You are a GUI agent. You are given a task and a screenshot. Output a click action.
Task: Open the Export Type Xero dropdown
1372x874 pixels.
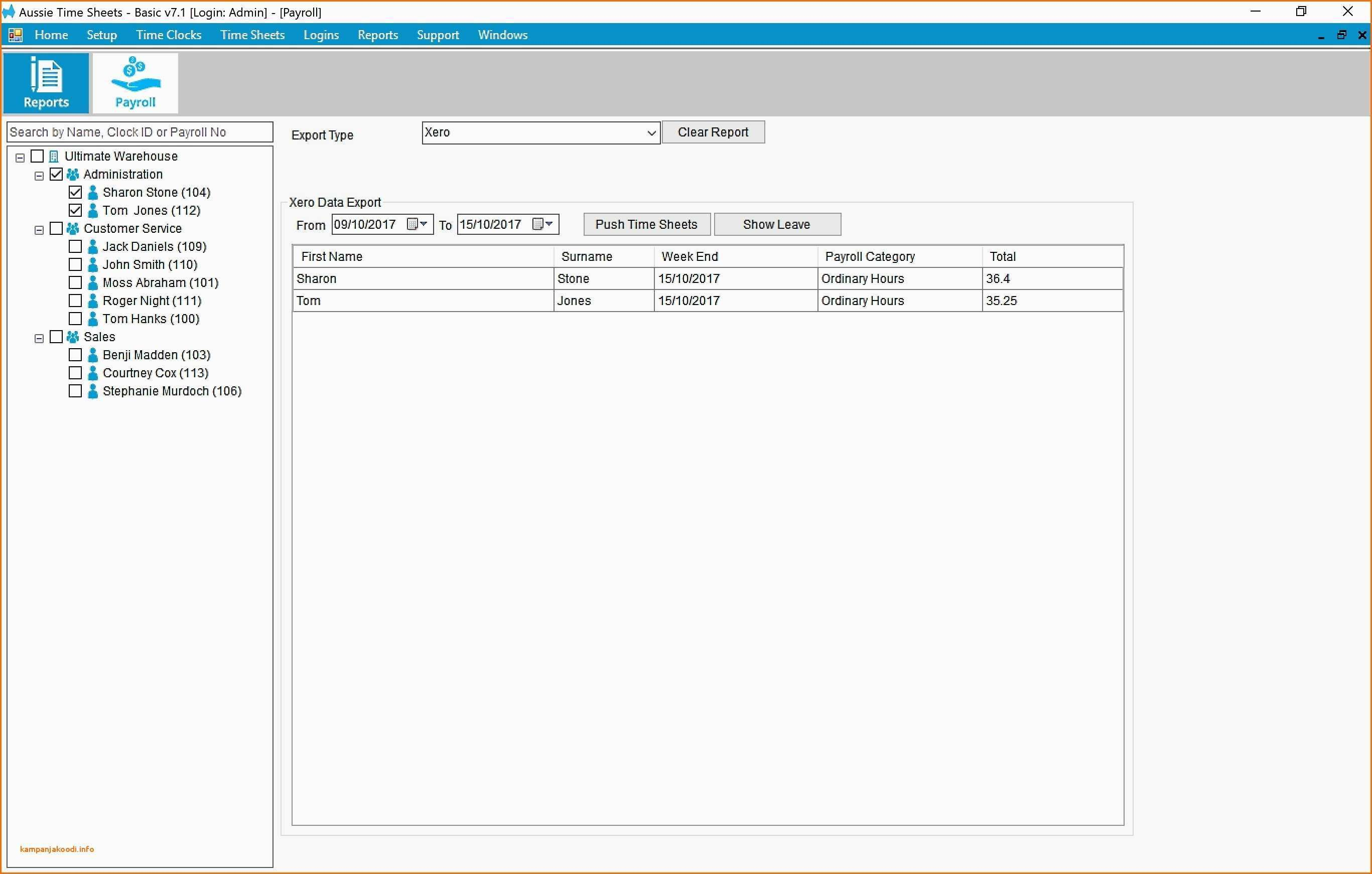(651, 133)
